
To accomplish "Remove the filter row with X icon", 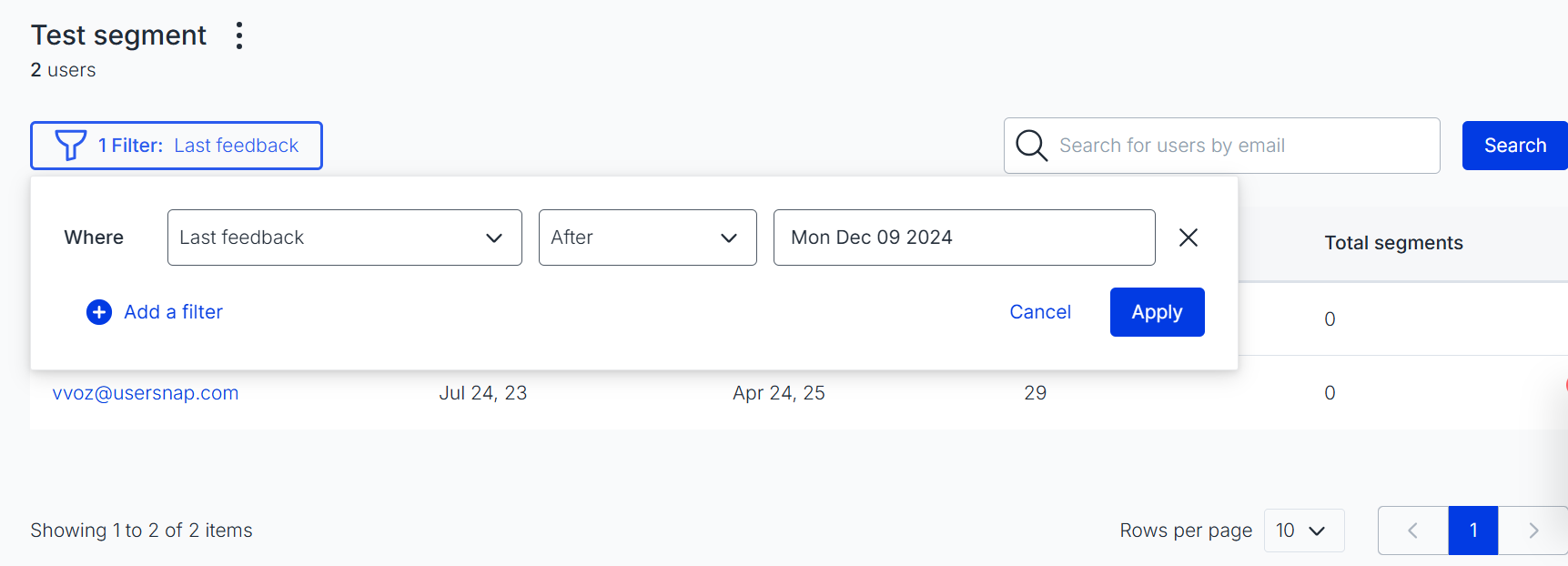I will coord(1188,238).
